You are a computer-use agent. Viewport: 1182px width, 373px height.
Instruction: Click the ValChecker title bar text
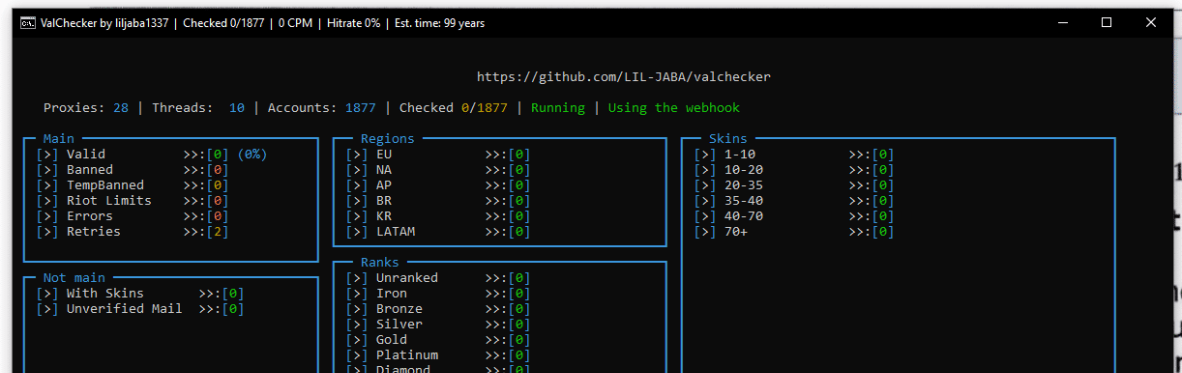point(261,23)
